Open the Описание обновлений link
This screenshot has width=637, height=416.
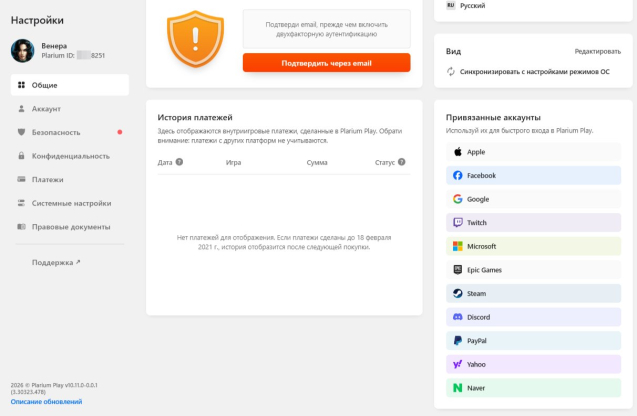tap(46, 401)
